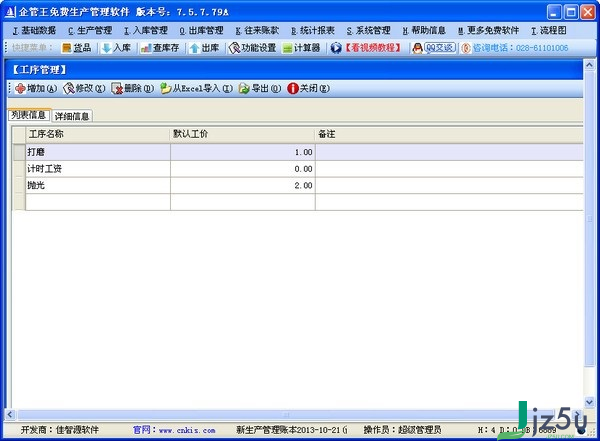
Task: Click the empty 备注 cell of 抛光 row
Action: (449, 185)
